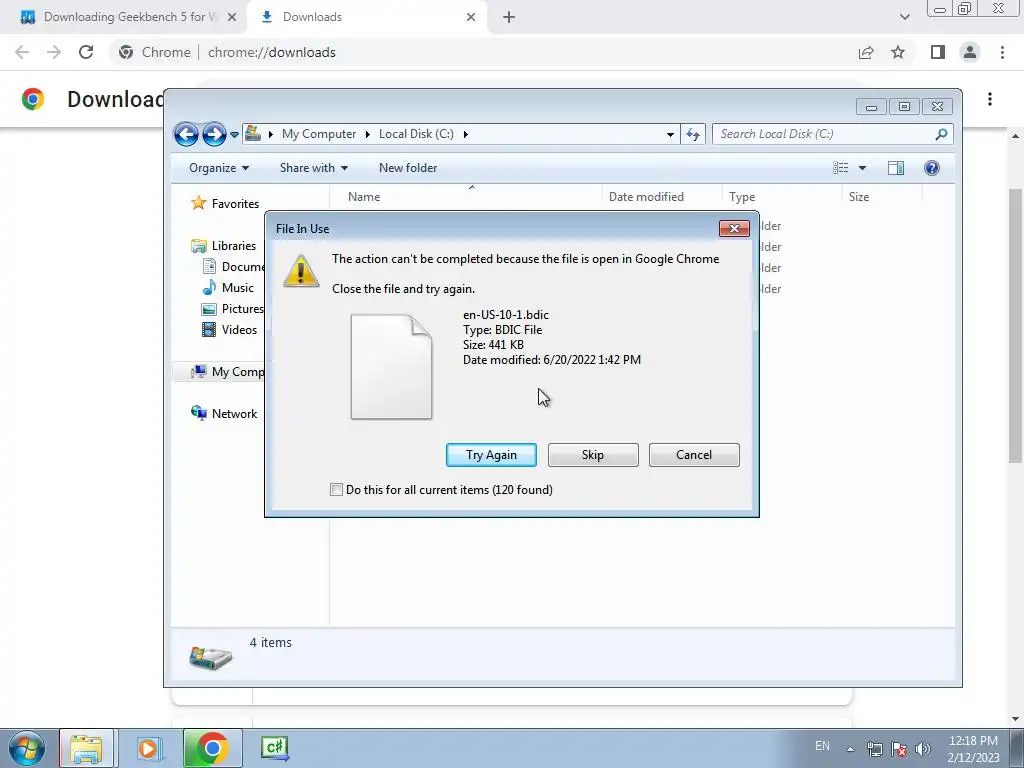This screenshot has height=768, width=1024.
Task: Click the taskbar clock showing 12:18 PM
Action: pos(973,749)
